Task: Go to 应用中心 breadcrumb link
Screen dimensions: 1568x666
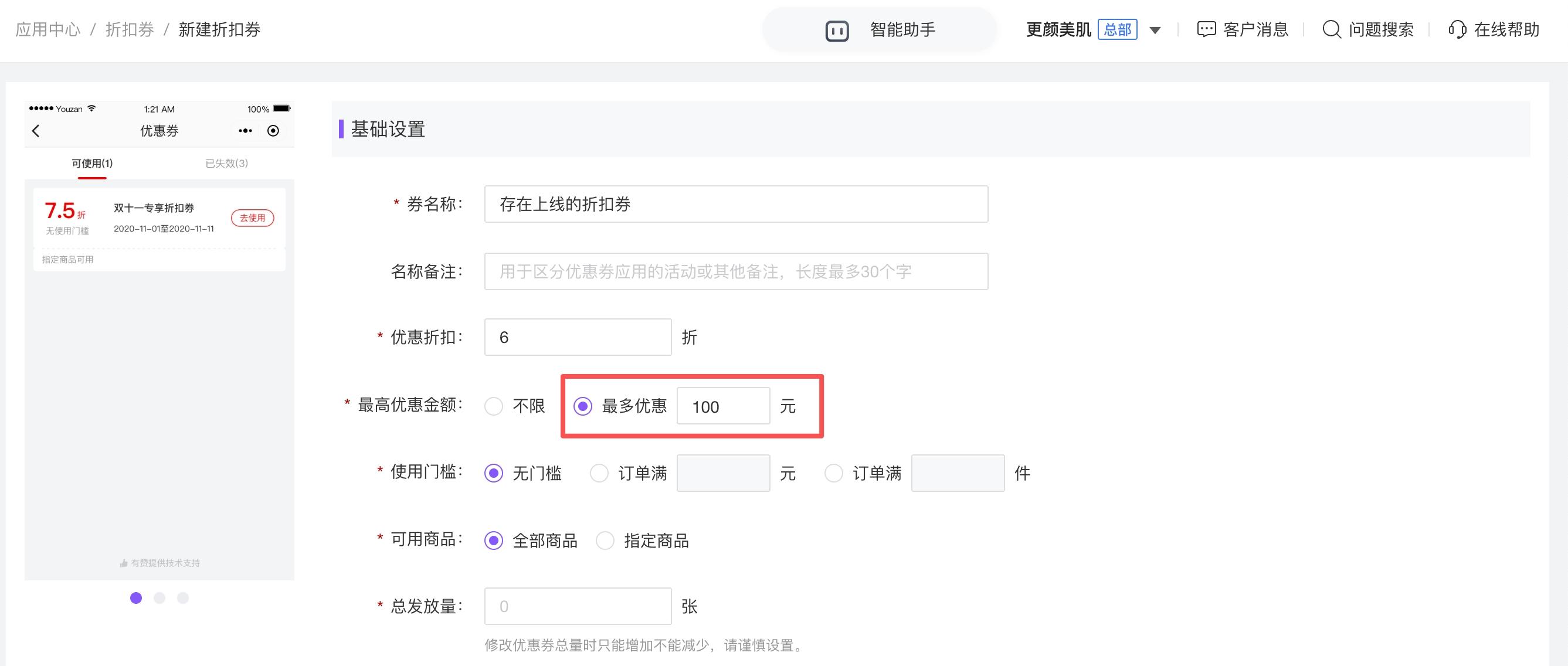Action: [48, 29]
